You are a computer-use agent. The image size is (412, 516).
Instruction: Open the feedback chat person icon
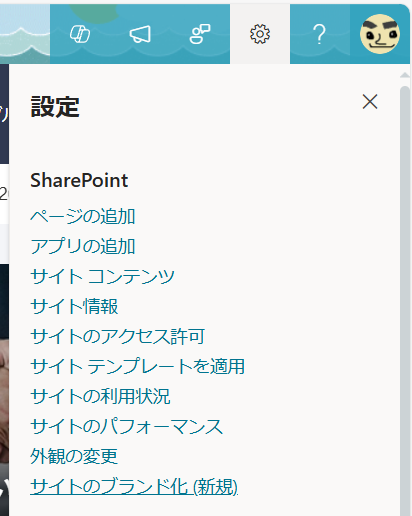pyautogui.click(x=200, y=34)
